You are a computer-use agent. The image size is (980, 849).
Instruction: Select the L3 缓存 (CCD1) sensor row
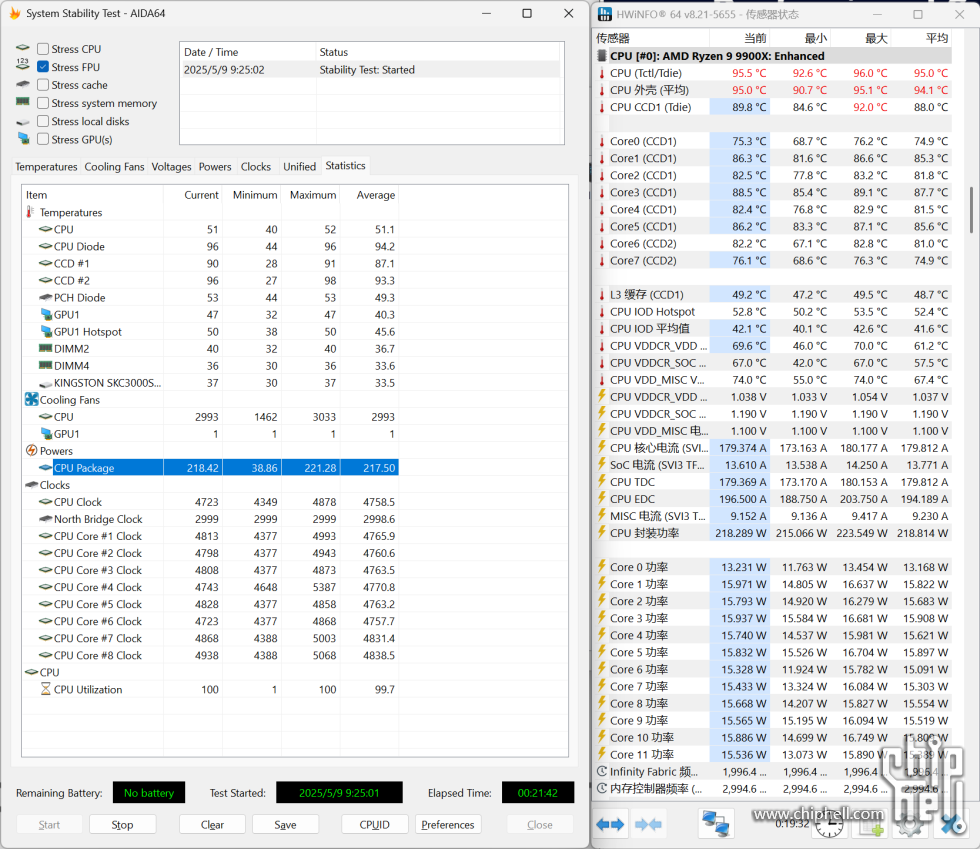tap(773, 294)
